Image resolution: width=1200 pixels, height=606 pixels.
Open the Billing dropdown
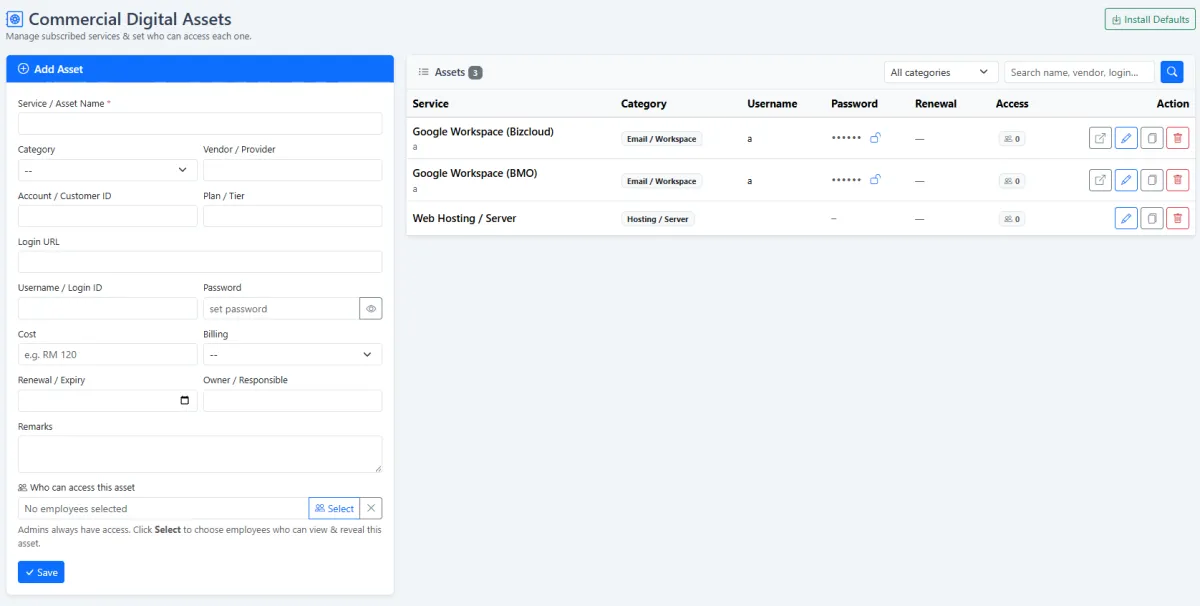(x=292, y=354)
